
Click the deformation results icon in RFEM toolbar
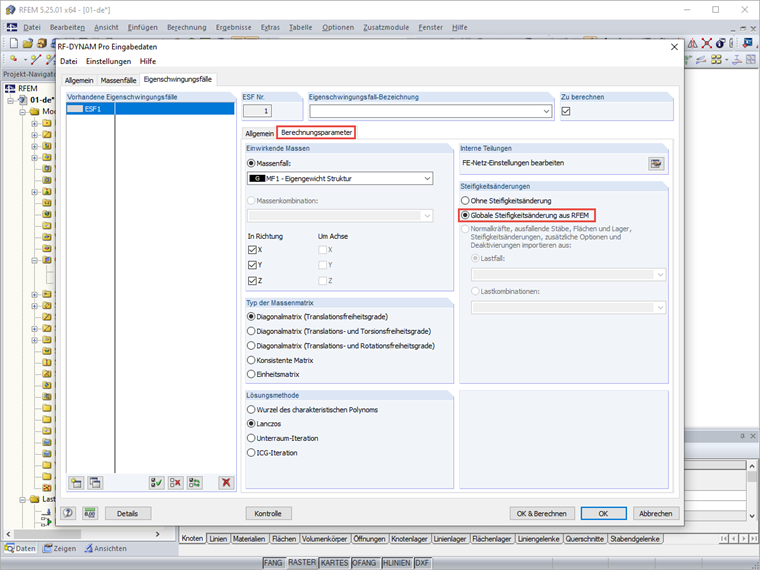701,60
